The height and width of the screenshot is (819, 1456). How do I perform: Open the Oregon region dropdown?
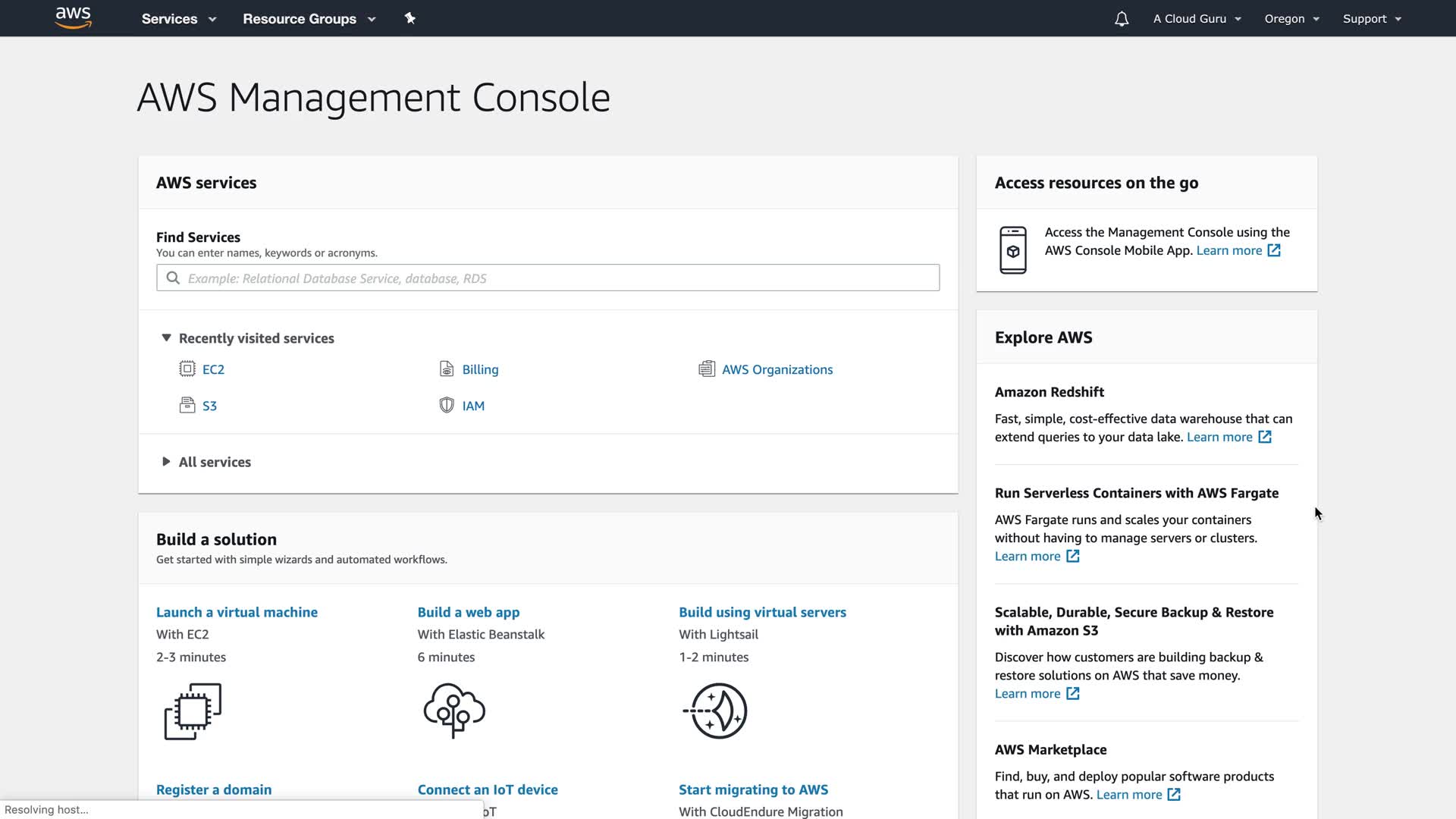(x=1291, y=19)
